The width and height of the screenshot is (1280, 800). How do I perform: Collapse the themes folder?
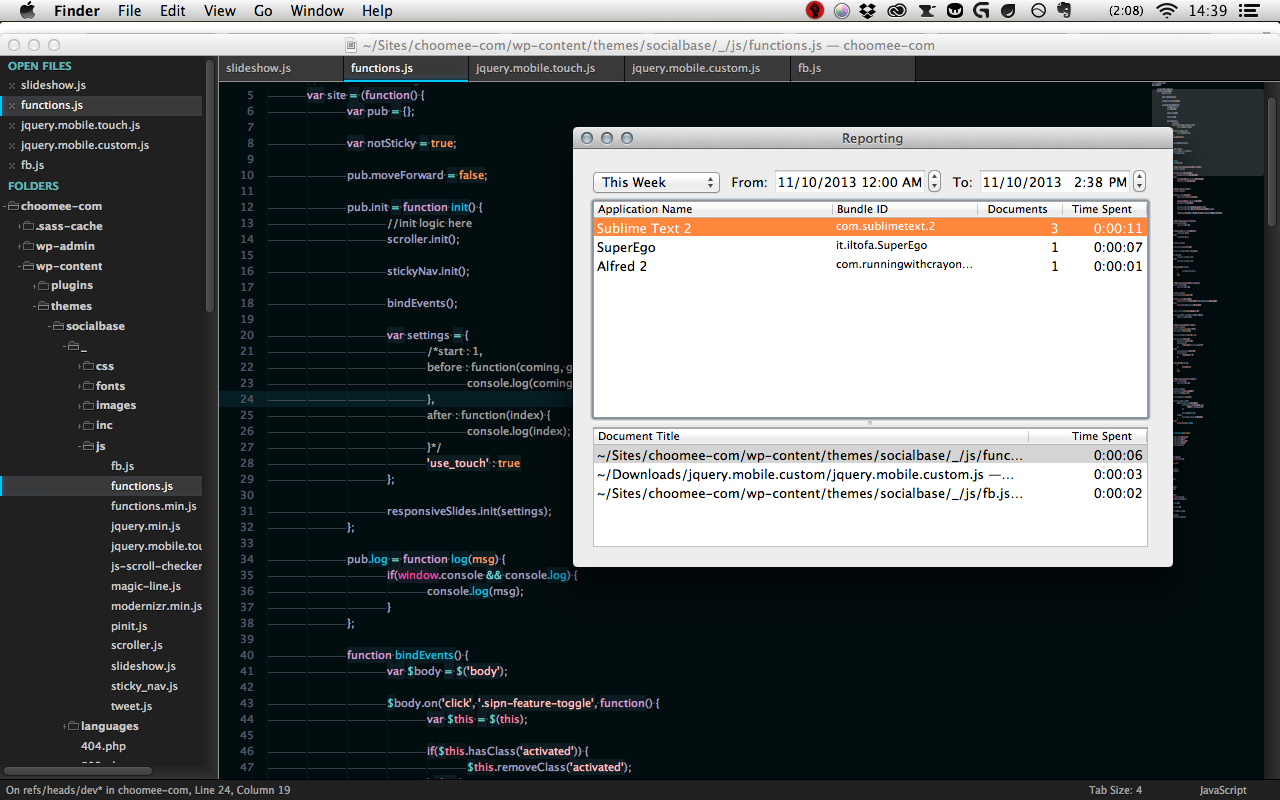pyautogui.click(x=35, y=306)
